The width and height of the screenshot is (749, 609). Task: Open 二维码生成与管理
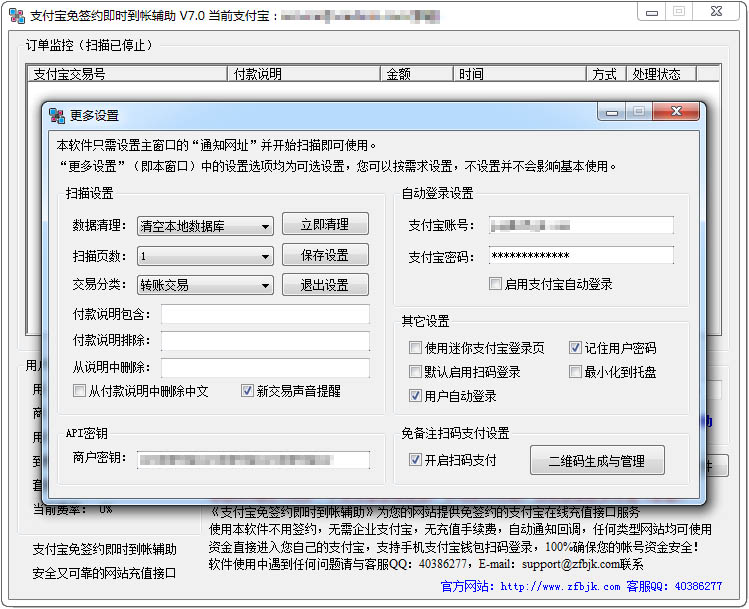coord(597,460)
